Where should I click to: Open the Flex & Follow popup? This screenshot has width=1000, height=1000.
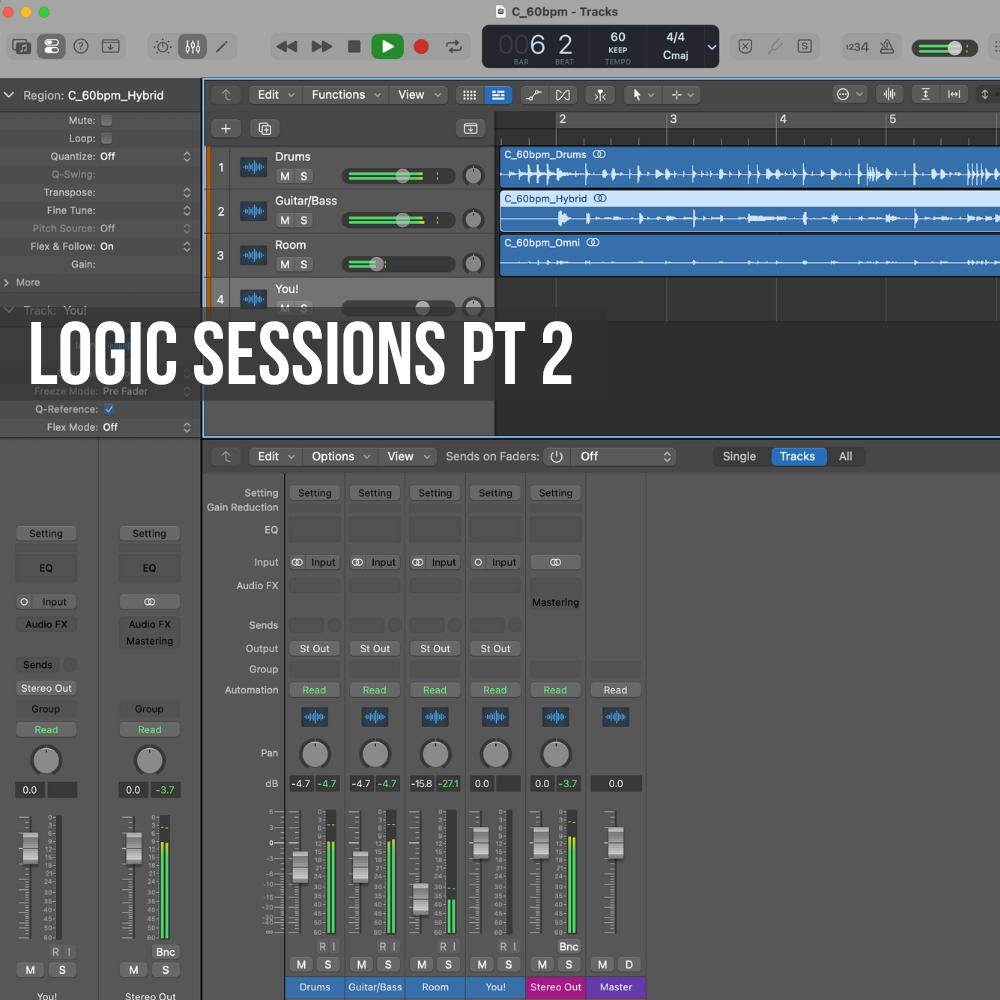pyautogui.click(x=145, y=246)
